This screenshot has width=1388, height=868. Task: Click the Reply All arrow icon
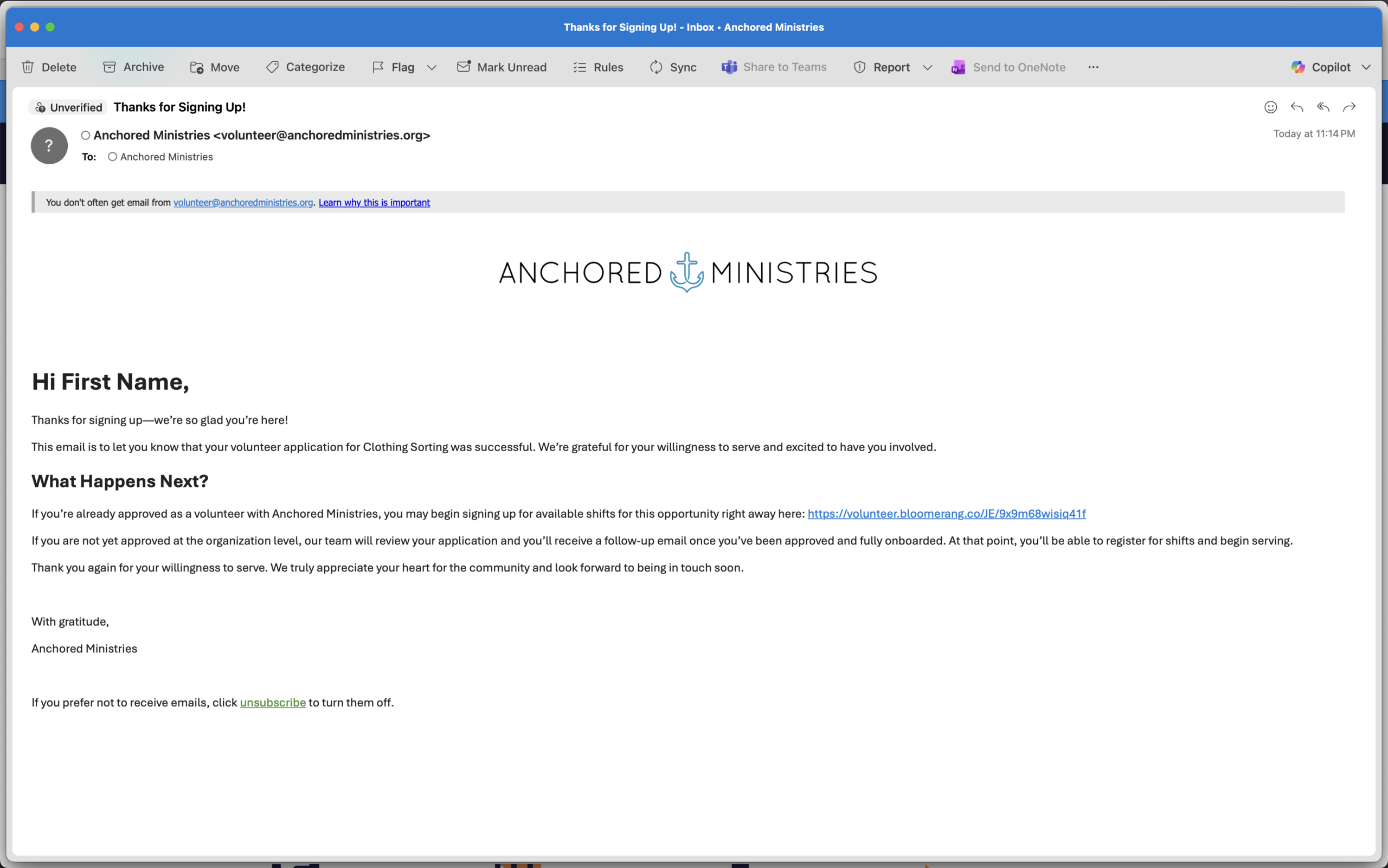(x=1323, y=107)
